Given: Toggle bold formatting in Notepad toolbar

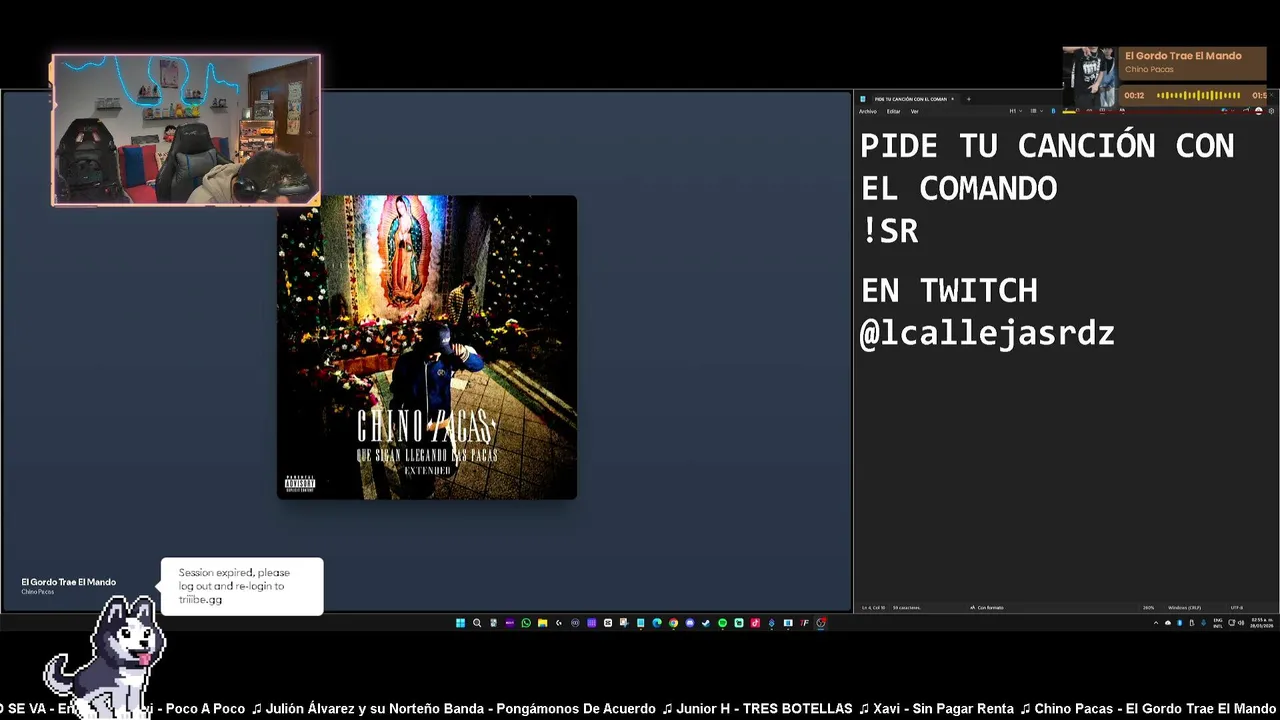Looking at the screenshot, I should [x=1053, y=111].
